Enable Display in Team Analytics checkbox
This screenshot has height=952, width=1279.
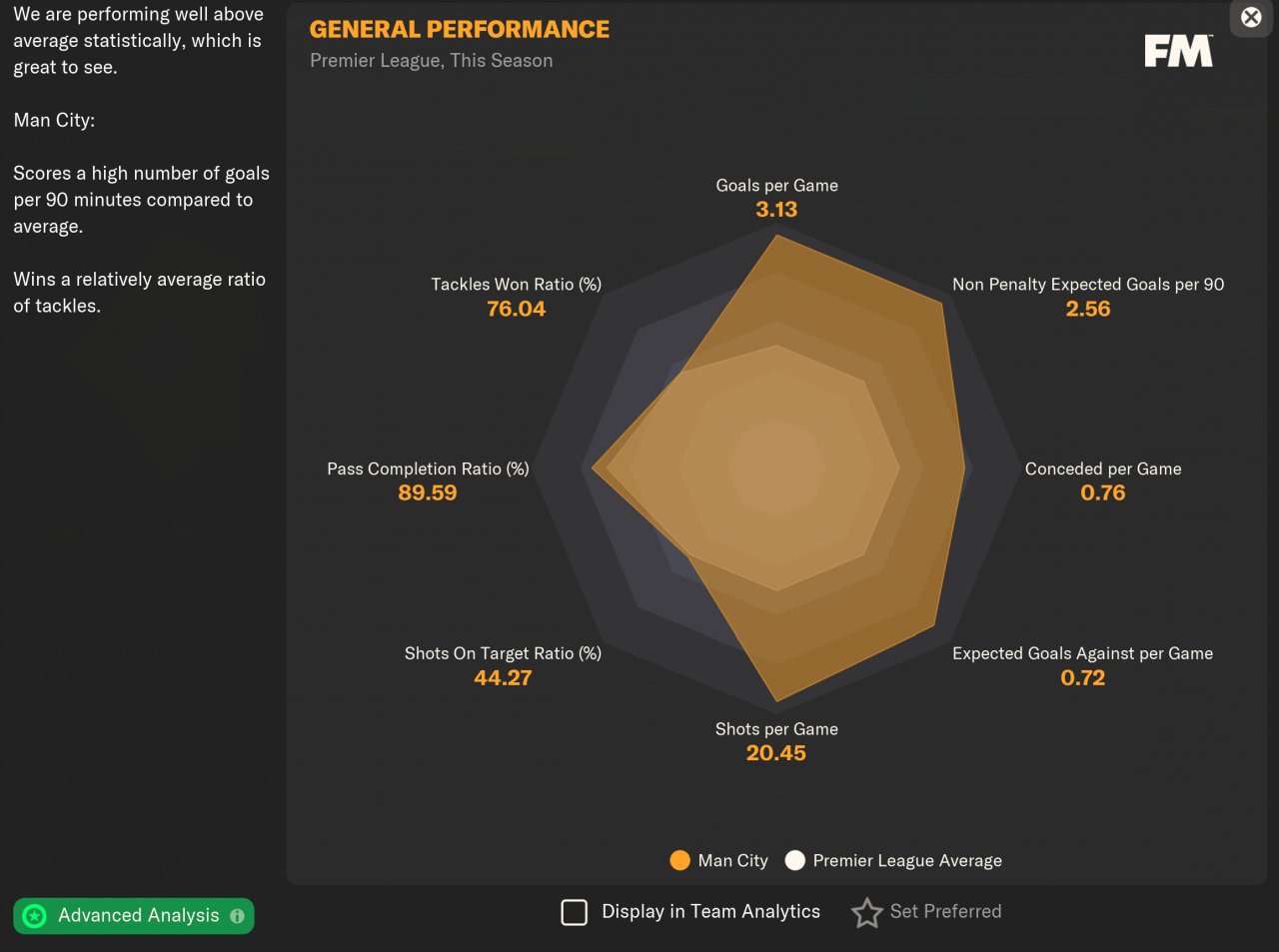575,912
